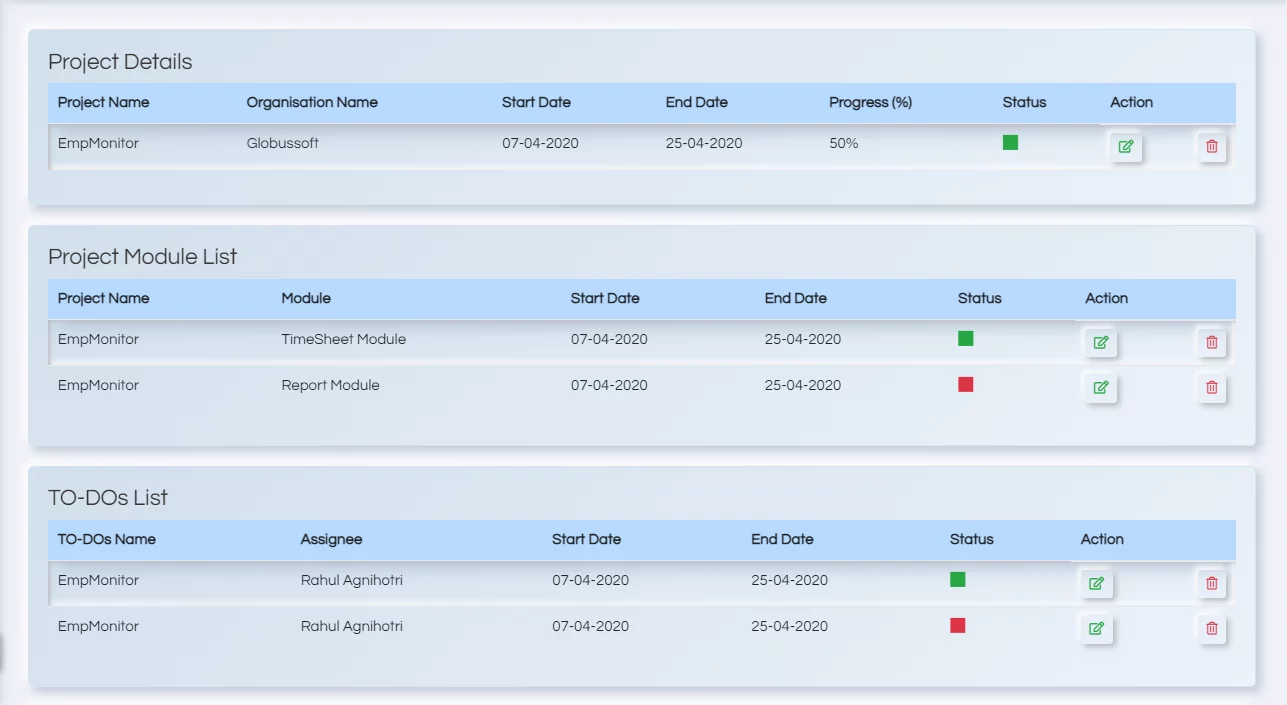Delete the Report Module row

coord(1212,388)
